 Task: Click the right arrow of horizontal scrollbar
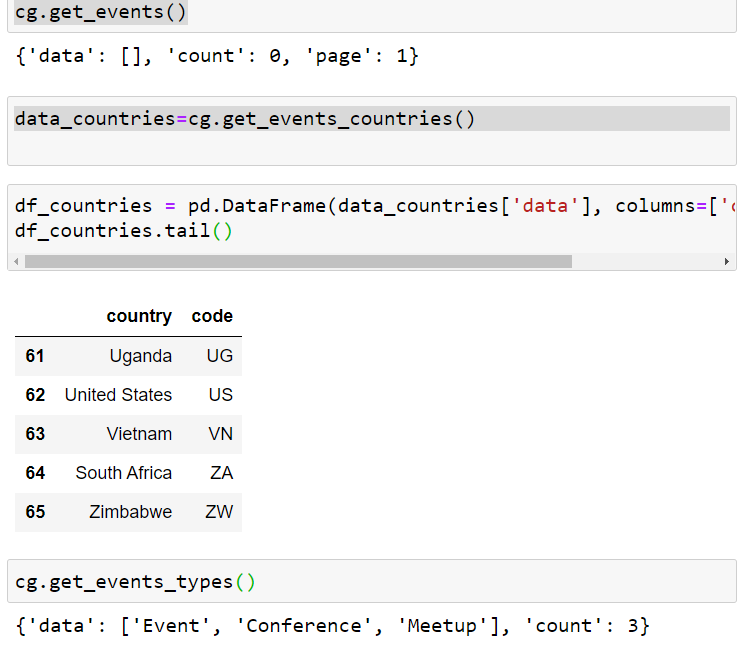point(727,262)
